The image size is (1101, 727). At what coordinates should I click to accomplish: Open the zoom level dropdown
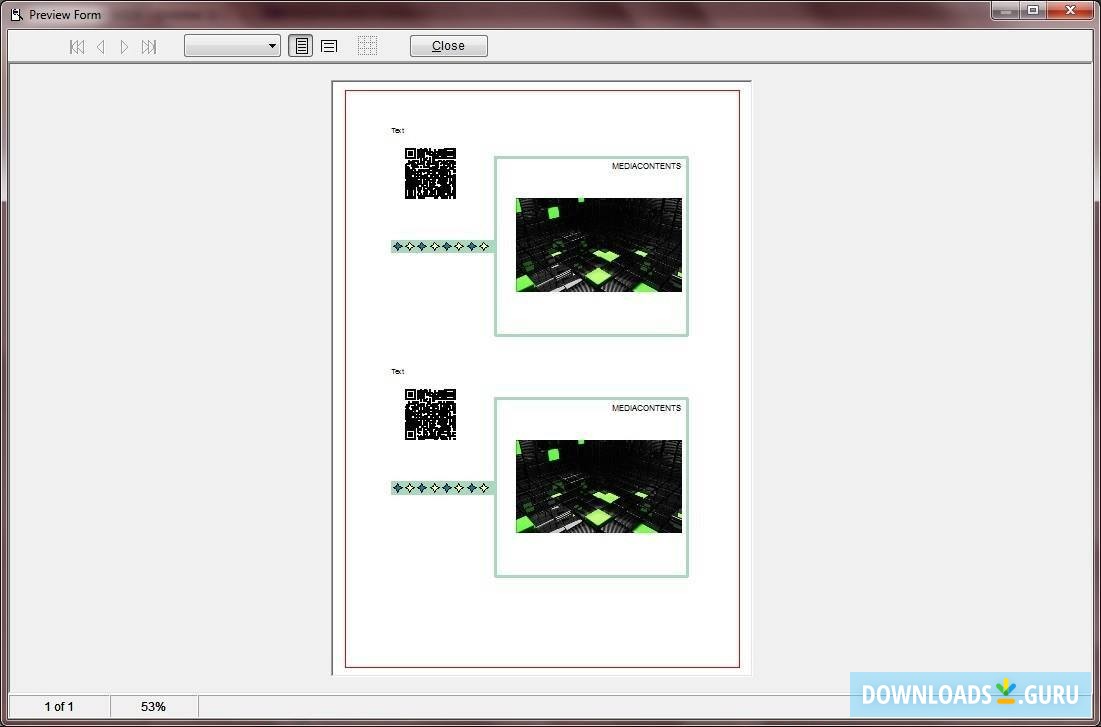pyautogui.click(x=271, y=45)
